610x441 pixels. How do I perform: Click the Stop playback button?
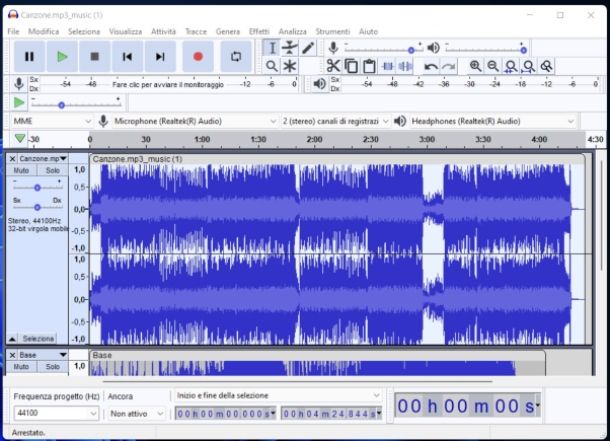95,57
